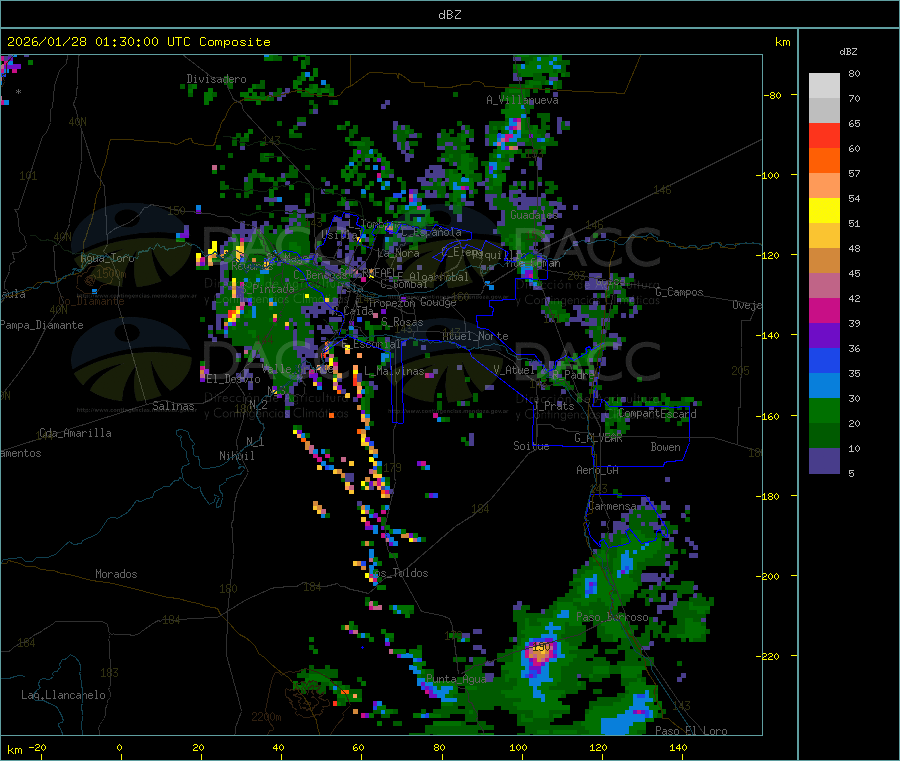This screenshot has height=761, width=900.
Task: Select the Carmensa location label
Action: point(612,507)
